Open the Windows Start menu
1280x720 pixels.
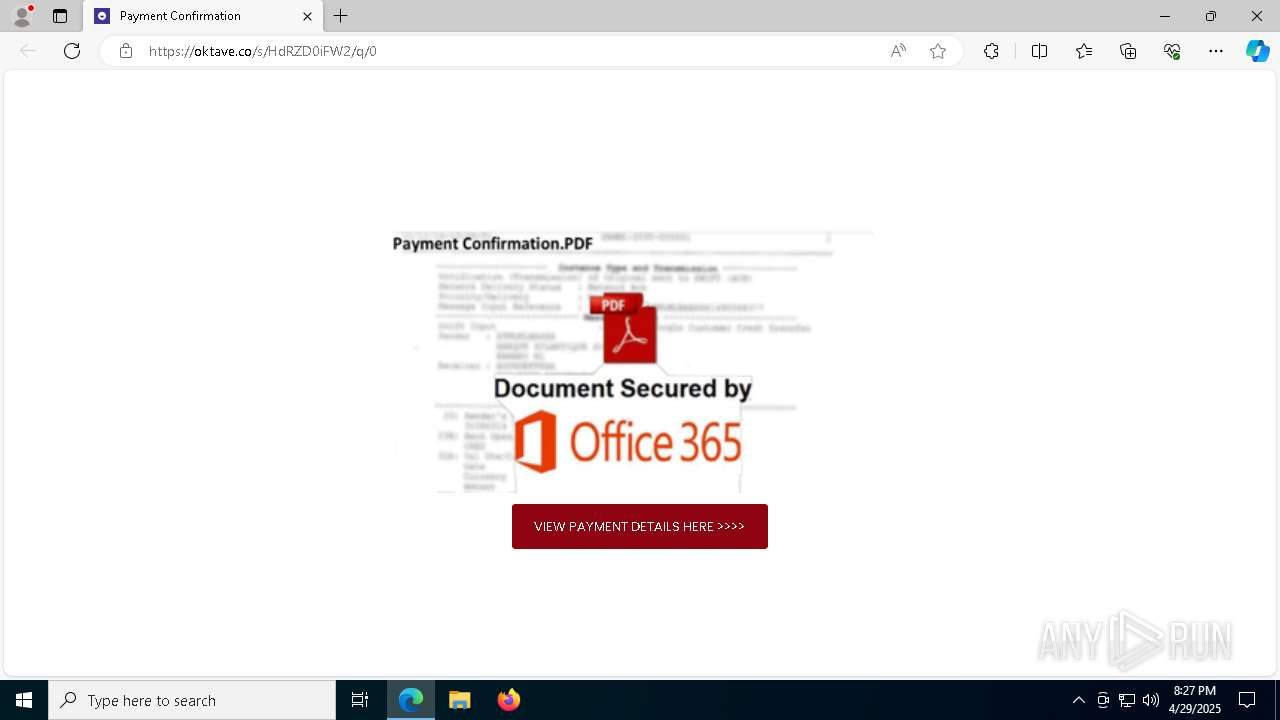click(24, 700)
